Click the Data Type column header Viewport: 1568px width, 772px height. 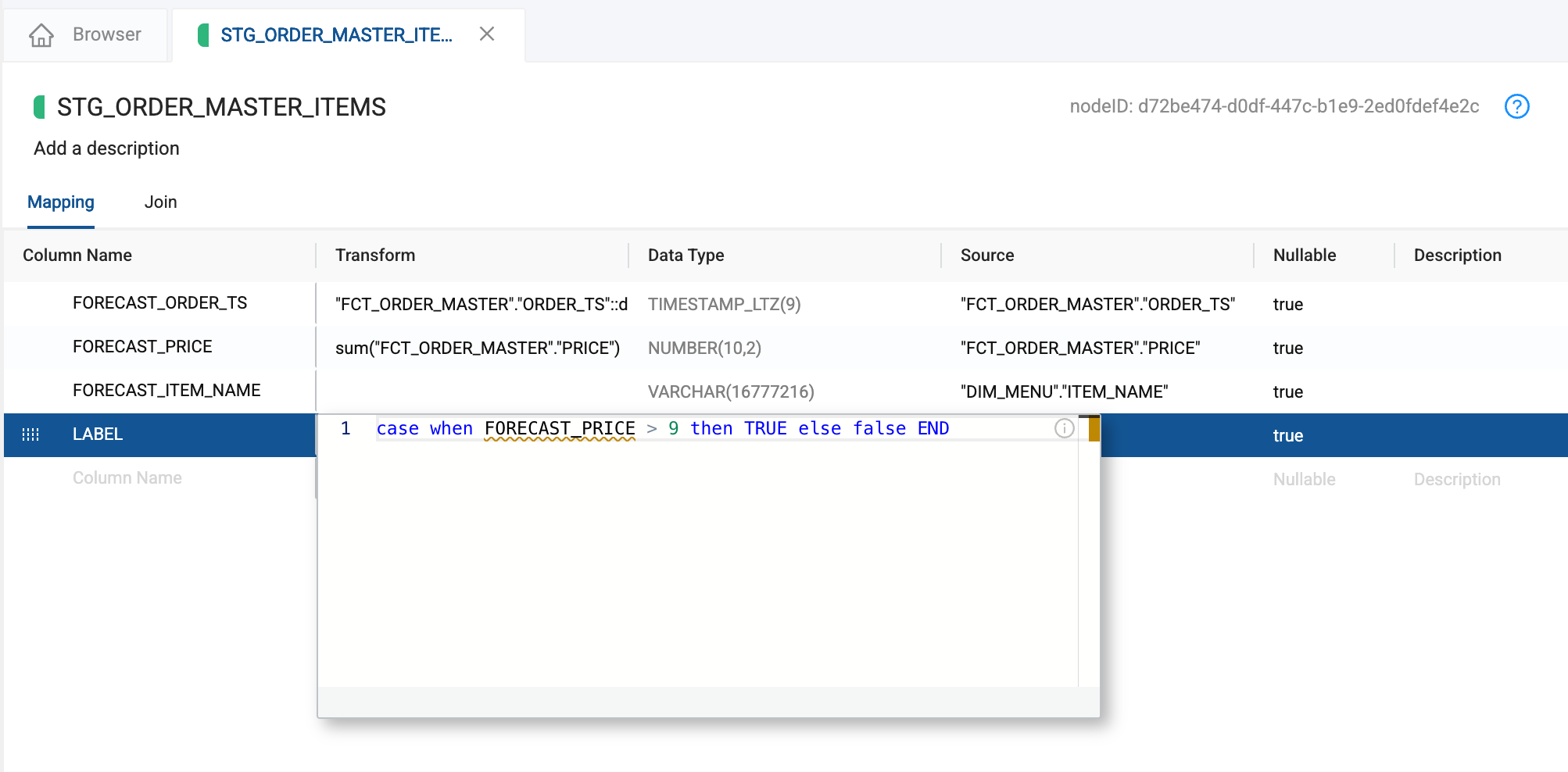point(686,256)
